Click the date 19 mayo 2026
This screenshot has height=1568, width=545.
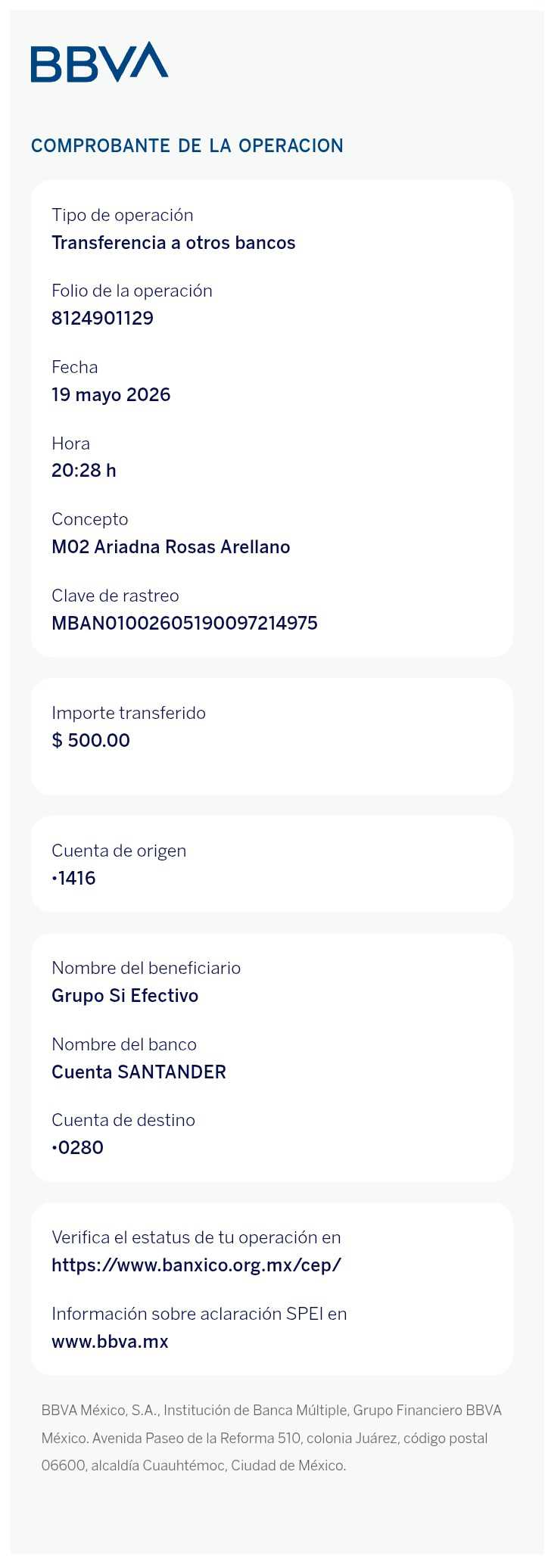[x=111, y=394]
